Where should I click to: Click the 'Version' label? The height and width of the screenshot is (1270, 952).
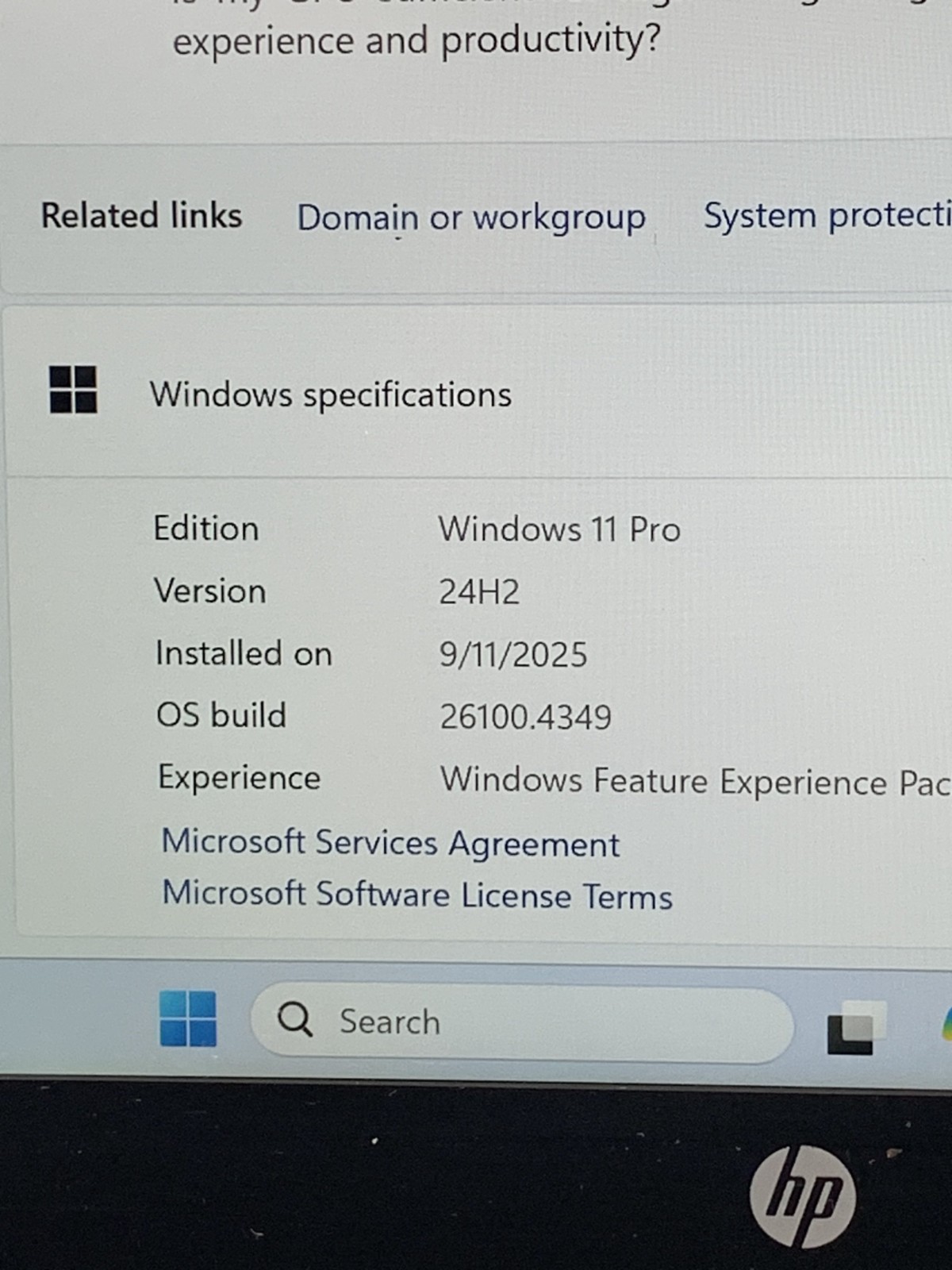tap(210, 591)
